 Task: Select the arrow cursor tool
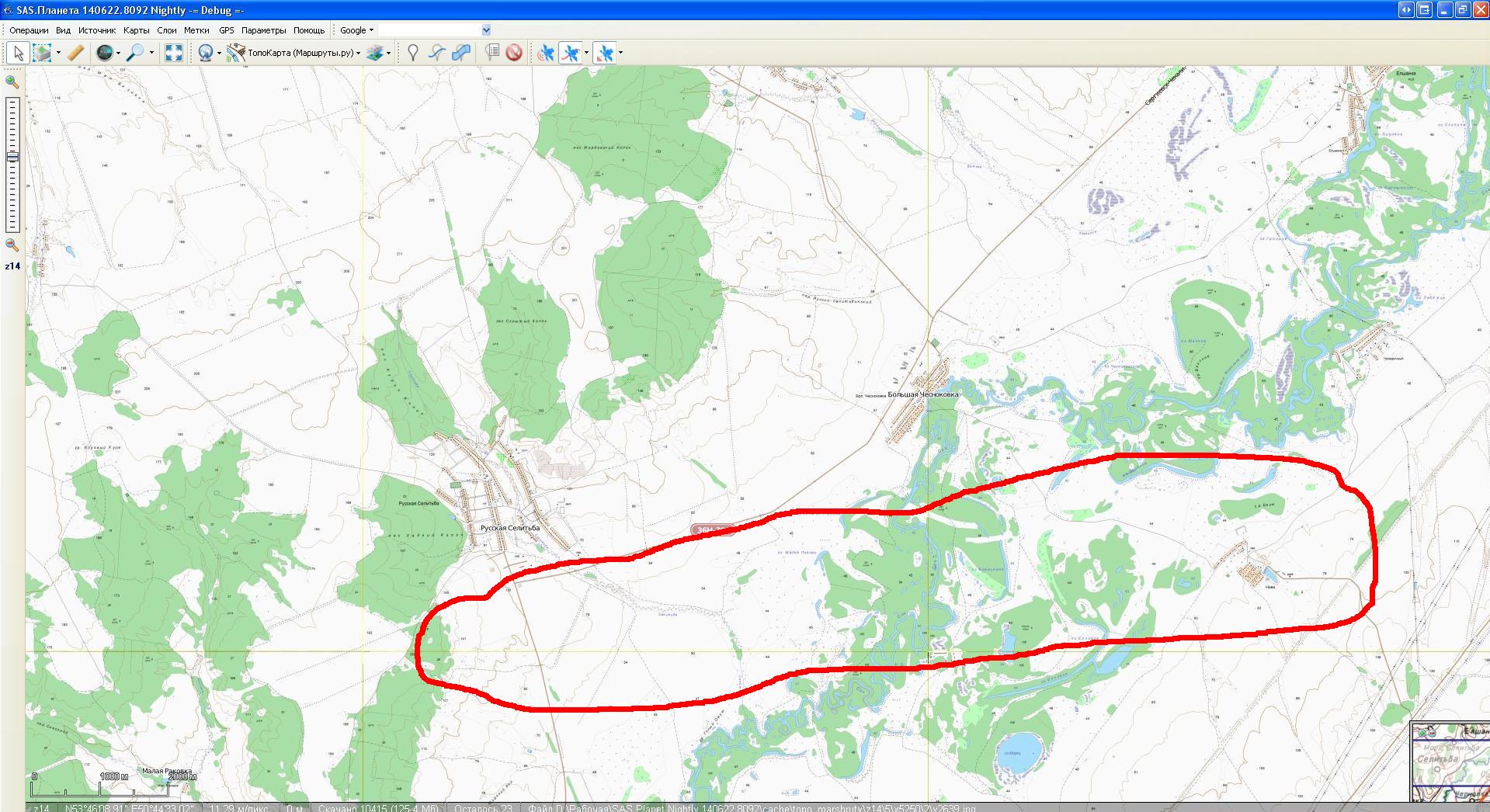point(18,53)
